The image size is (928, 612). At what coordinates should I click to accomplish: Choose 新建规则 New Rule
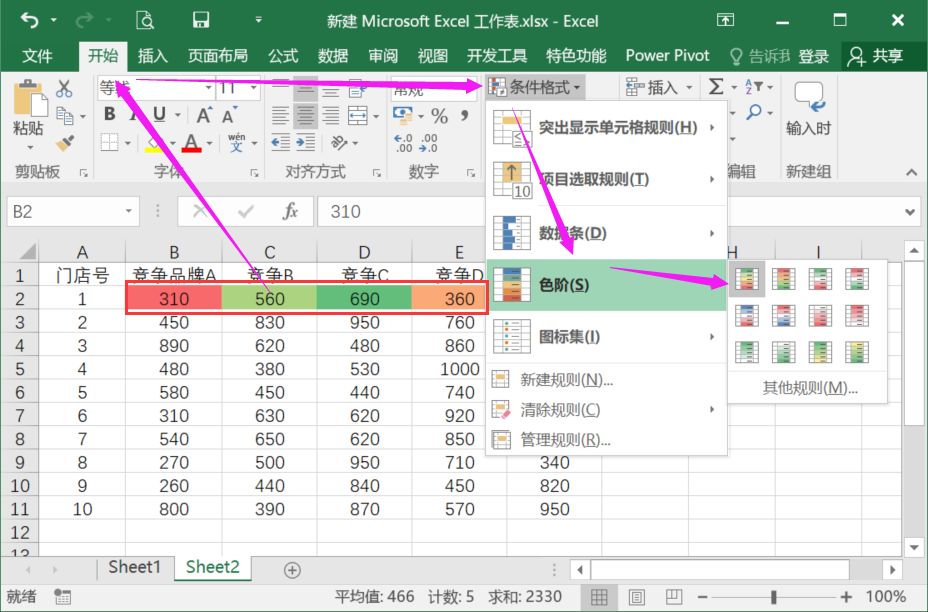point(606,379)
